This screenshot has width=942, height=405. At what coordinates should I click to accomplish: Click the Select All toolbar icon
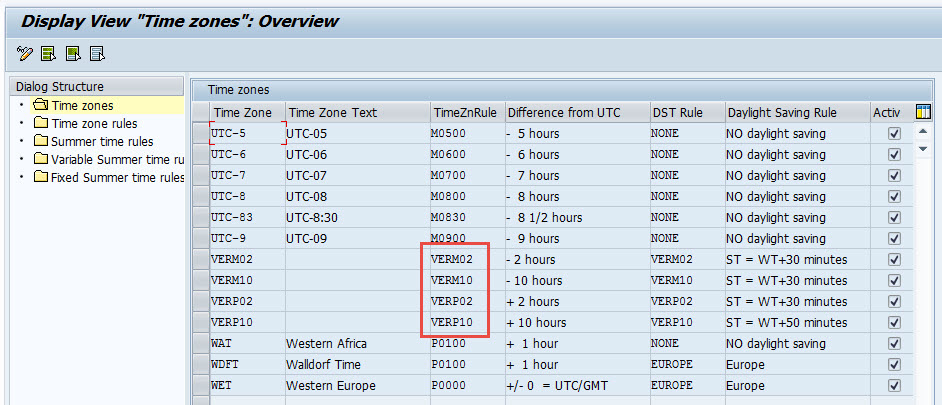(x=48, y=54)
